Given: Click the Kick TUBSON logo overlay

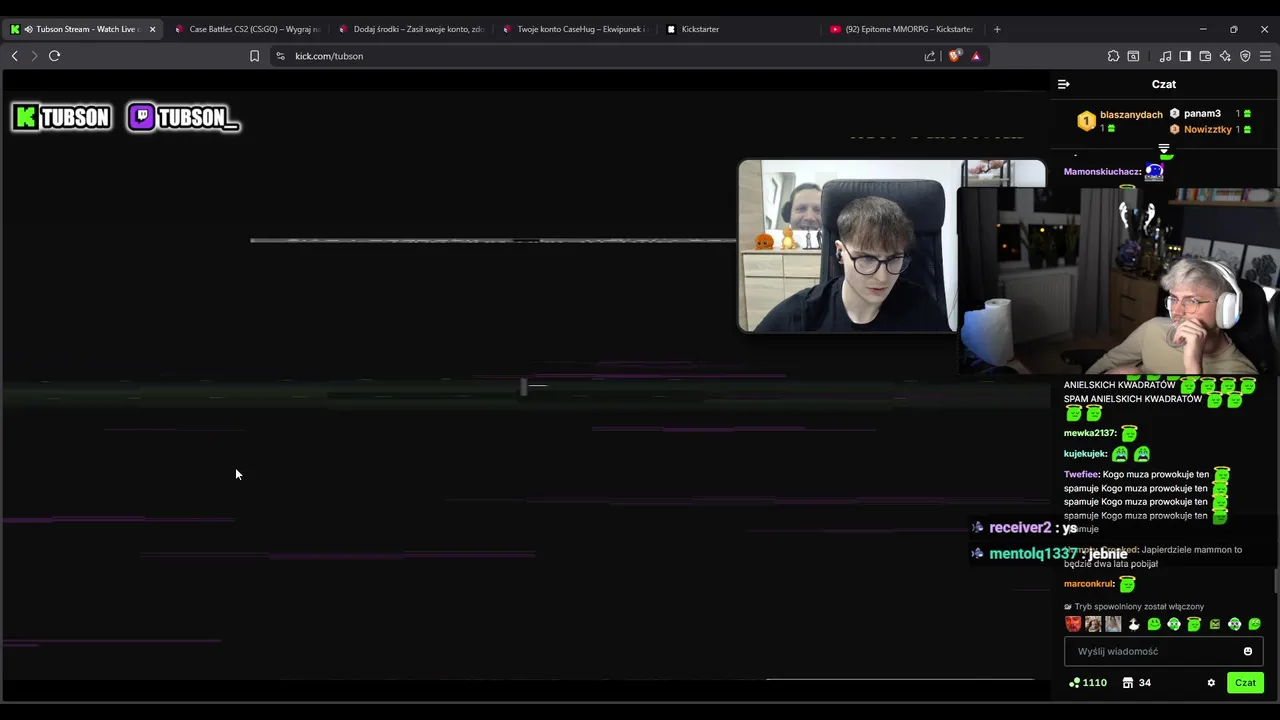Looking at the screenshot, I should 61,118.
